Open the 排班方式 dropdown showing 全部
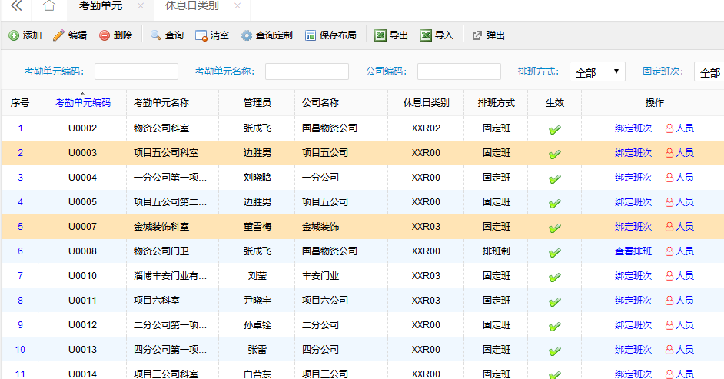Screen dimensions: 724x379 pyautogui.click(x=597, y=72)
